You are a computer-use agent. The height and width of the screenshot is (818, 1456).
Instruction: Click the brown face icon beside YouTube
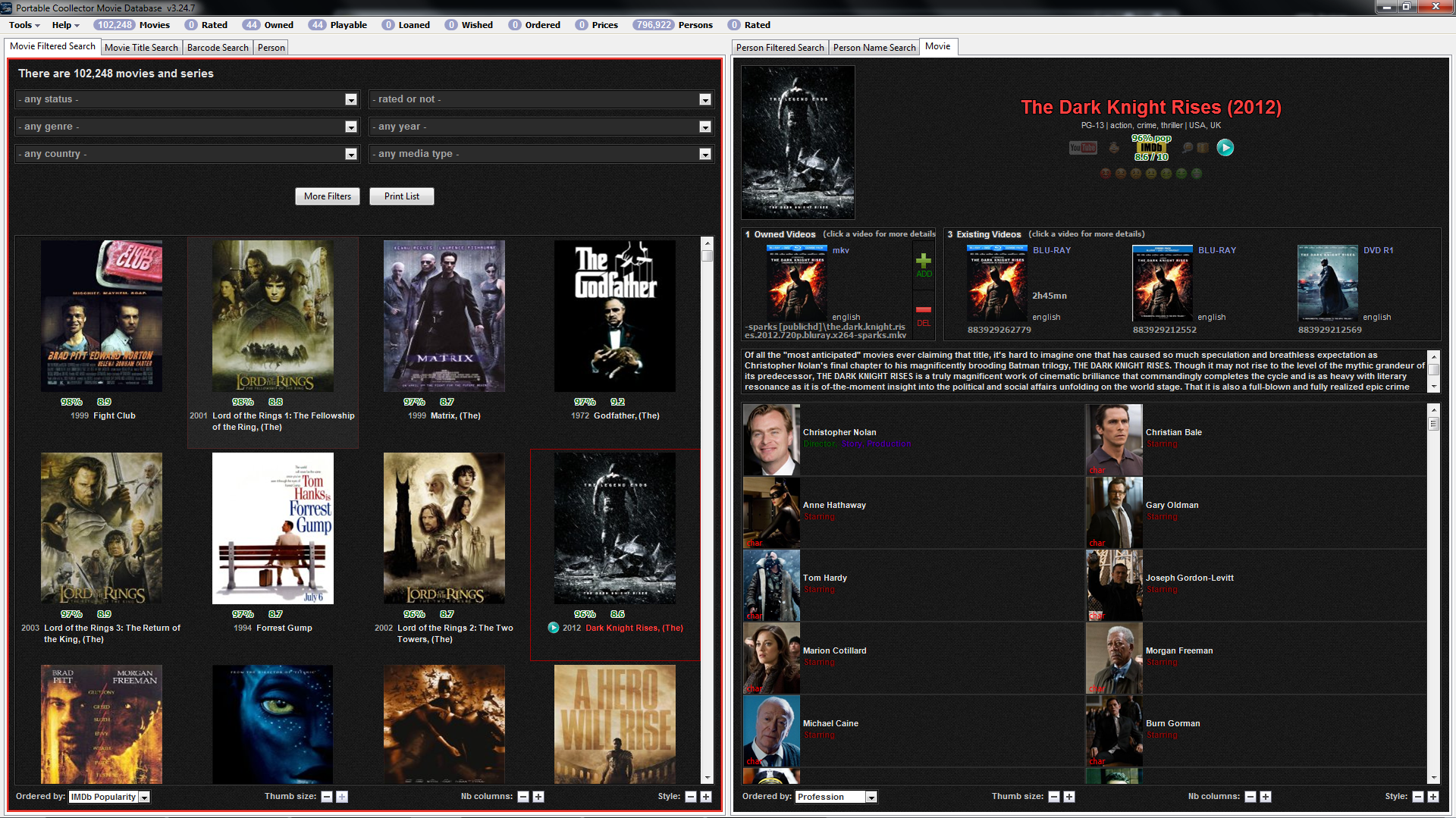[1113, 148]
